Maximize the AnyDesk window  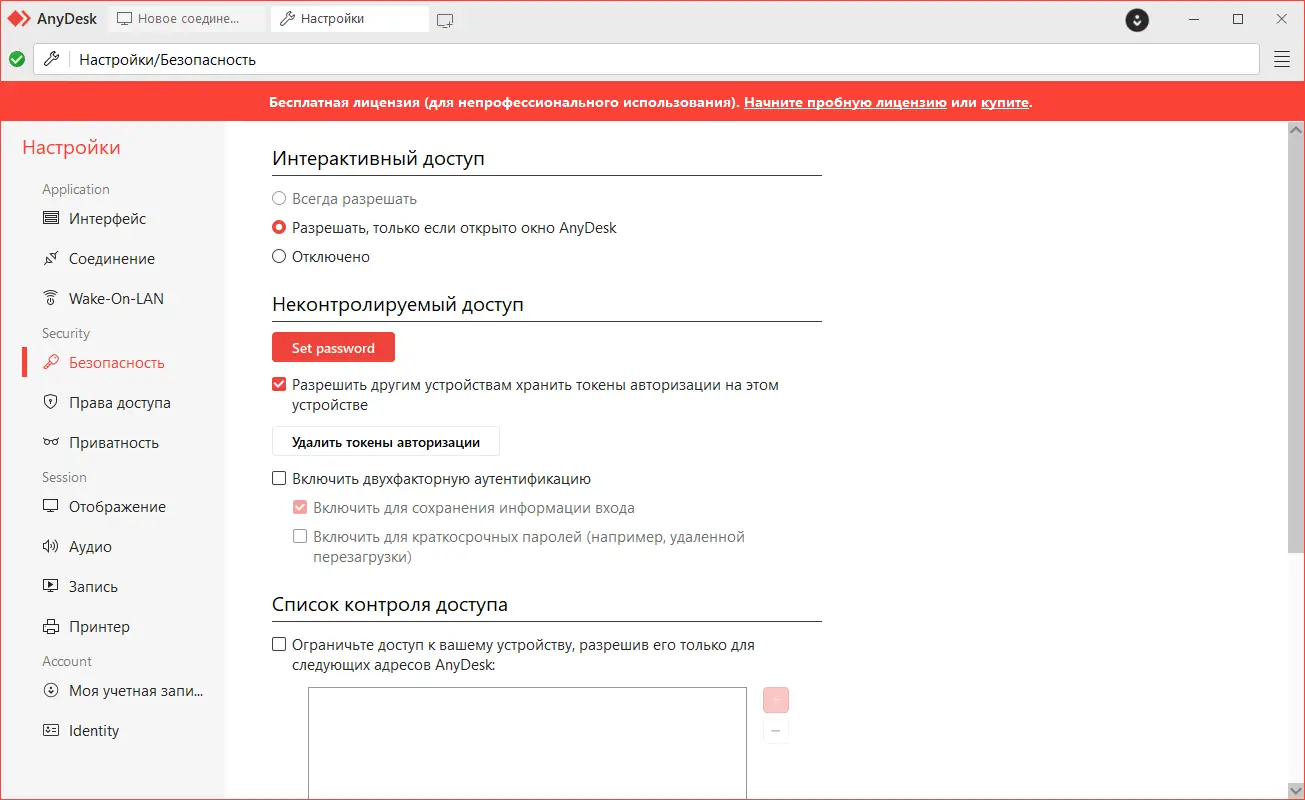click(1238, 19)
